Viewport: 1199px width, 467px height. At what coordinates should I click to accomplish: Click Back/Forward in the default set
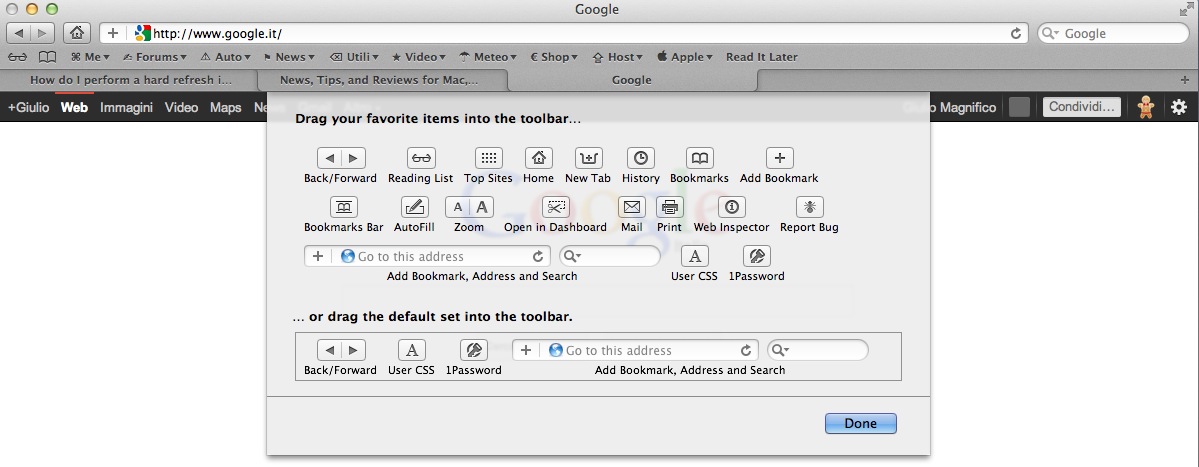click(x=341, y=350)
